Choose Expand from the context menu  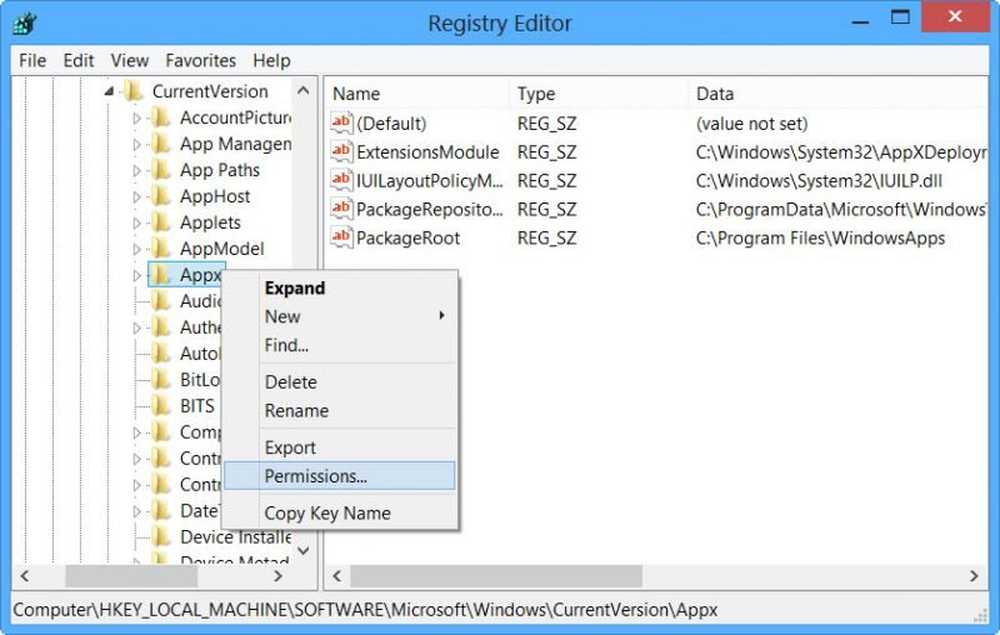click(x=340, y=288)
